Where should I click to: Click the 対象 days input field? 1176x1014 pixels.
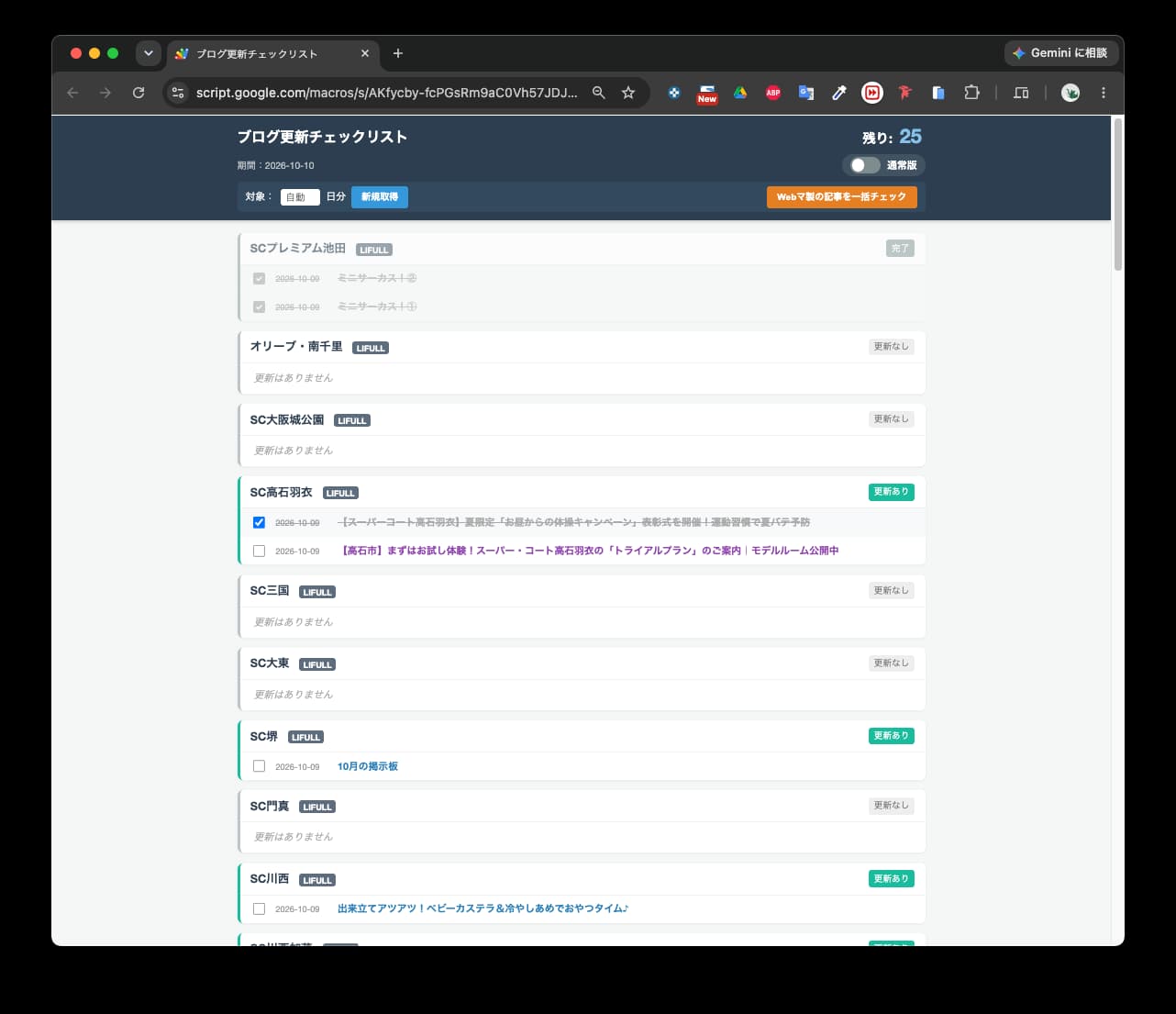[300, 197]
